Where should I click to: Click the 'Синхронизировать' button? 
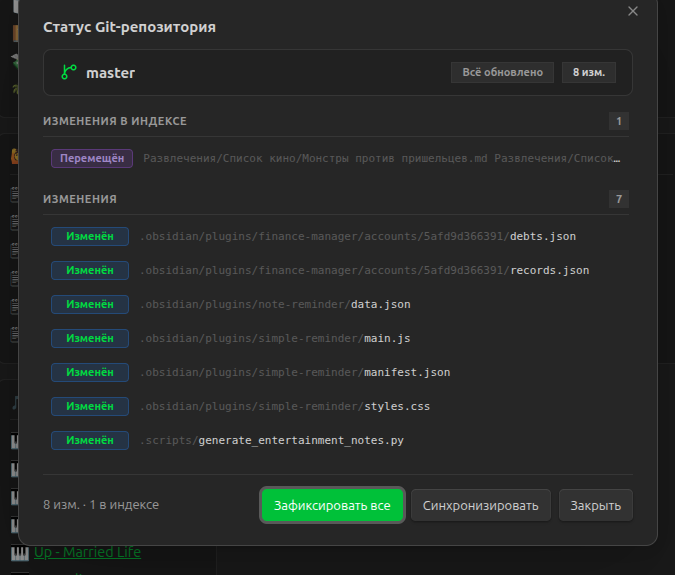point(480,505)
